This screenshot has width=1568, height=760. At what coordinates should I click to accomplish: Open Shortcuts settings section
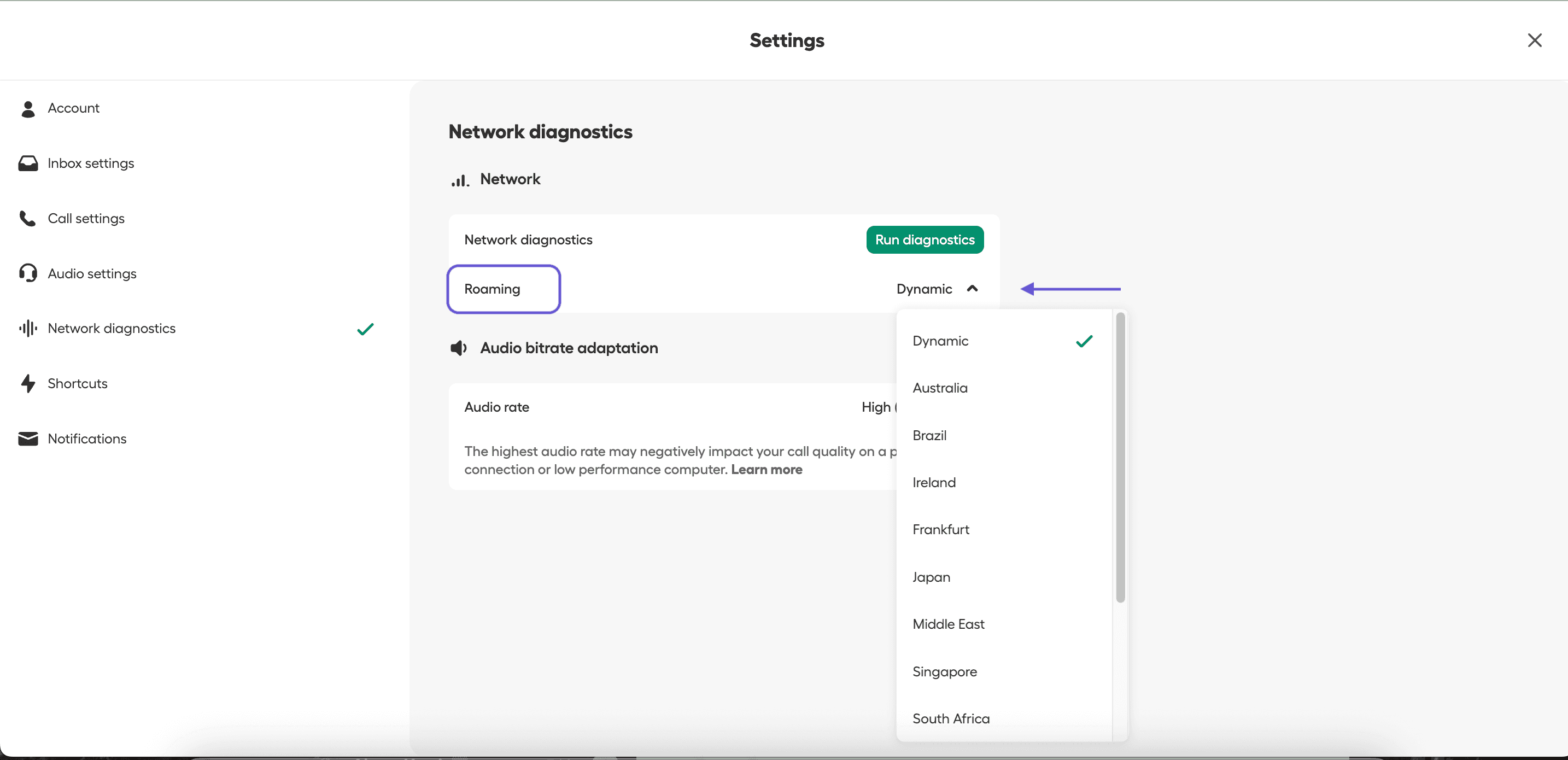click(x=77, y=384)
